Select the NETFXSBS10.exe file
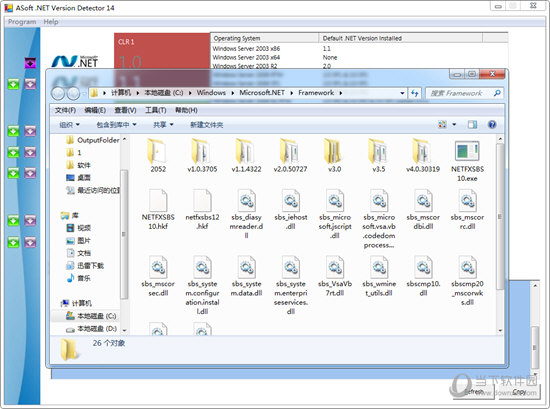The image size is (550, 409). click(467, 161)
